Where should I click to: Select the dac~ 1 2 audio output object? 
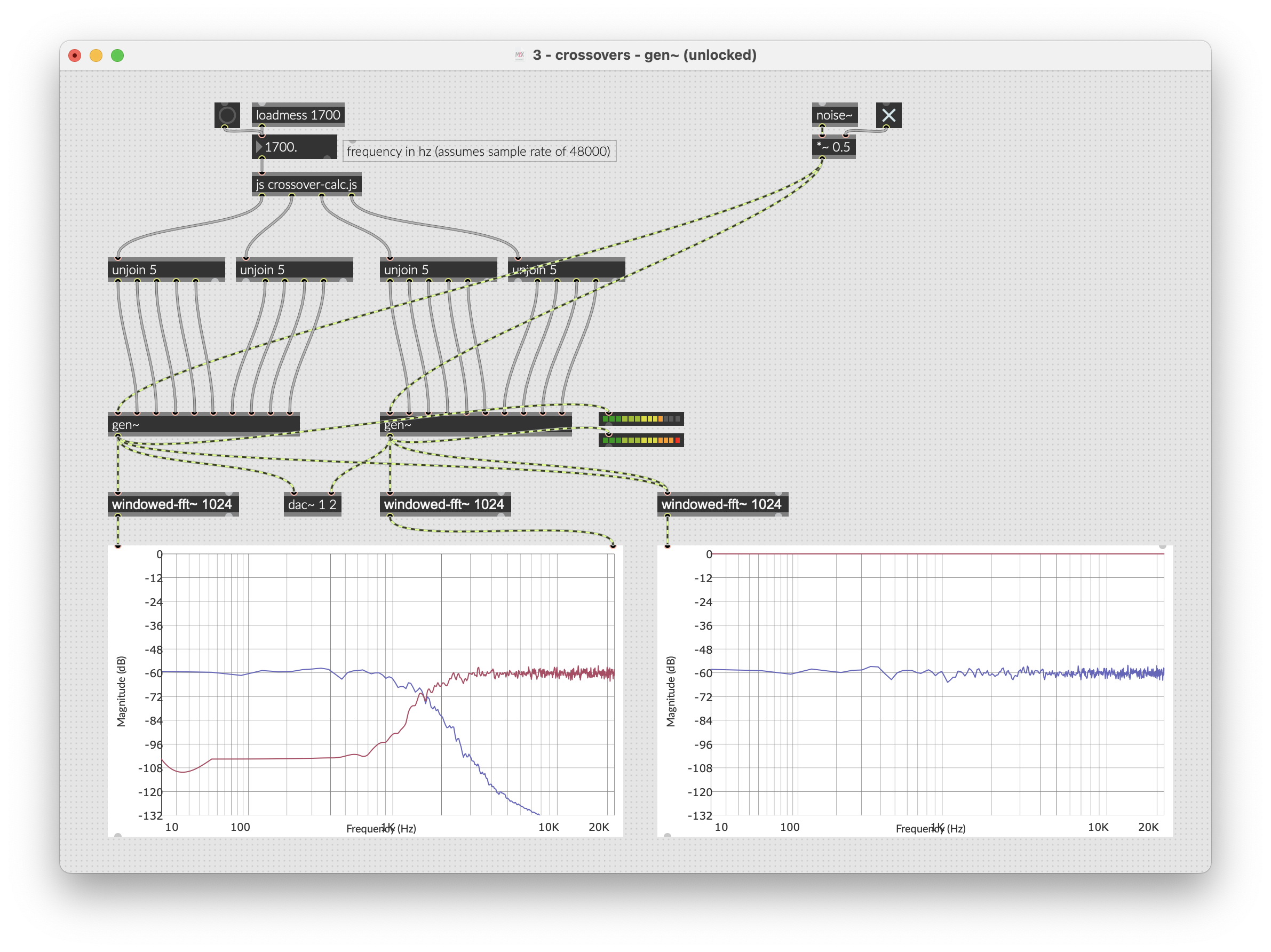point(312,504)
